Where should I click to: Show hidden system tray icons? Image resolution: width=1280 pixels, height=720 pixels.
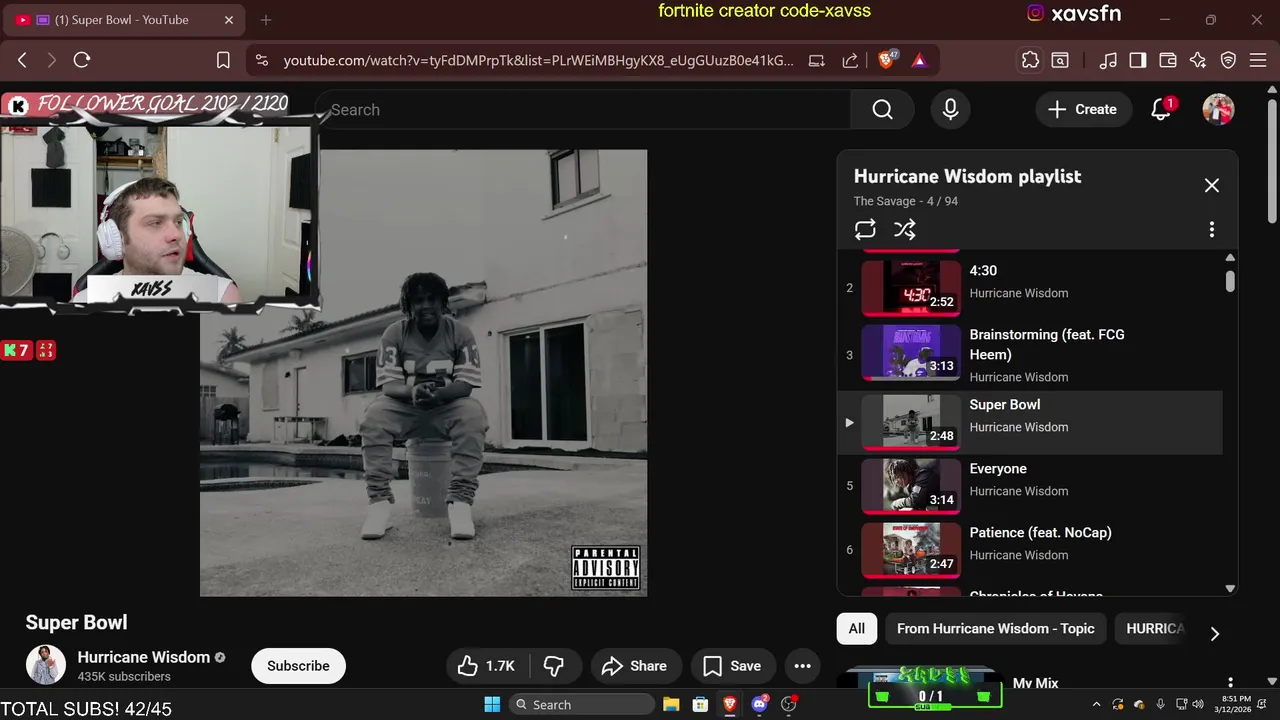(1097, 705)
